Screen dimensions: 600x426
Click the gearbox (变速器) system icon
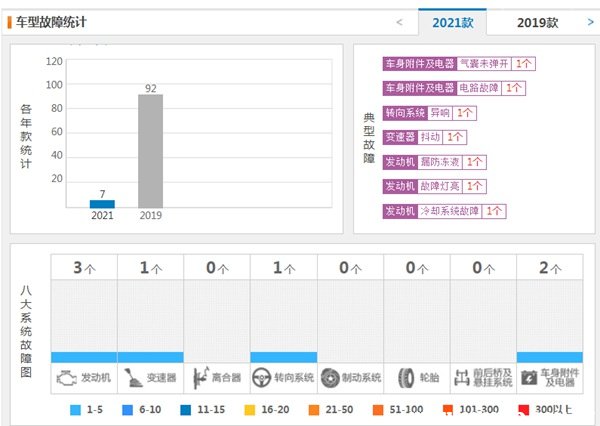point(131,378)
